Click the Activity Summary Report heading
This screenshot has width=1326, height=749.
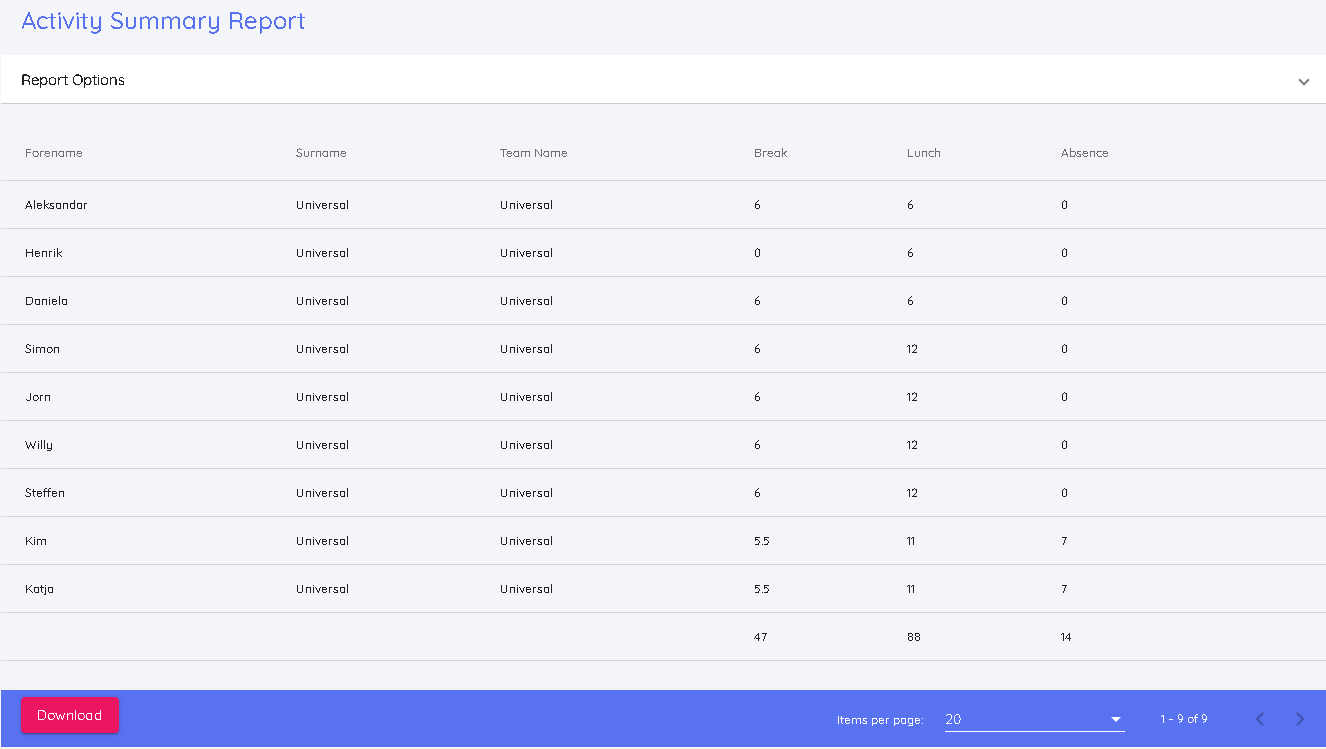click(x=163, y=21)
